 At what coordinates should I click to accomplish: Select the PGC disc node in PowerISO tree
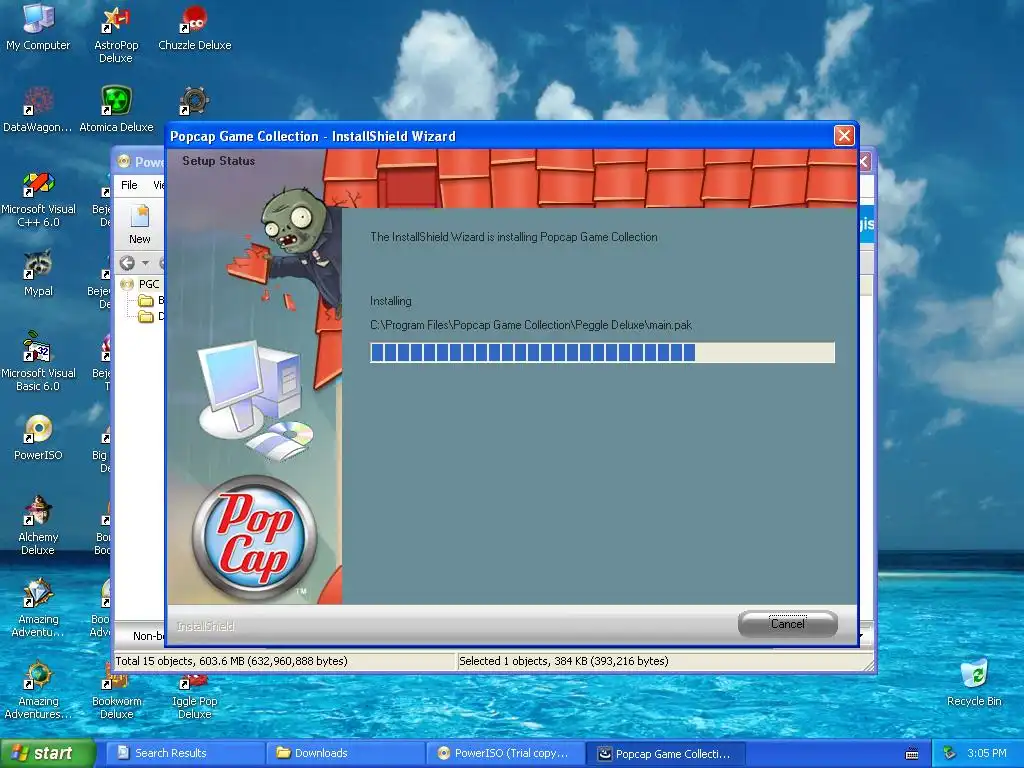click(x=141, y=284)
